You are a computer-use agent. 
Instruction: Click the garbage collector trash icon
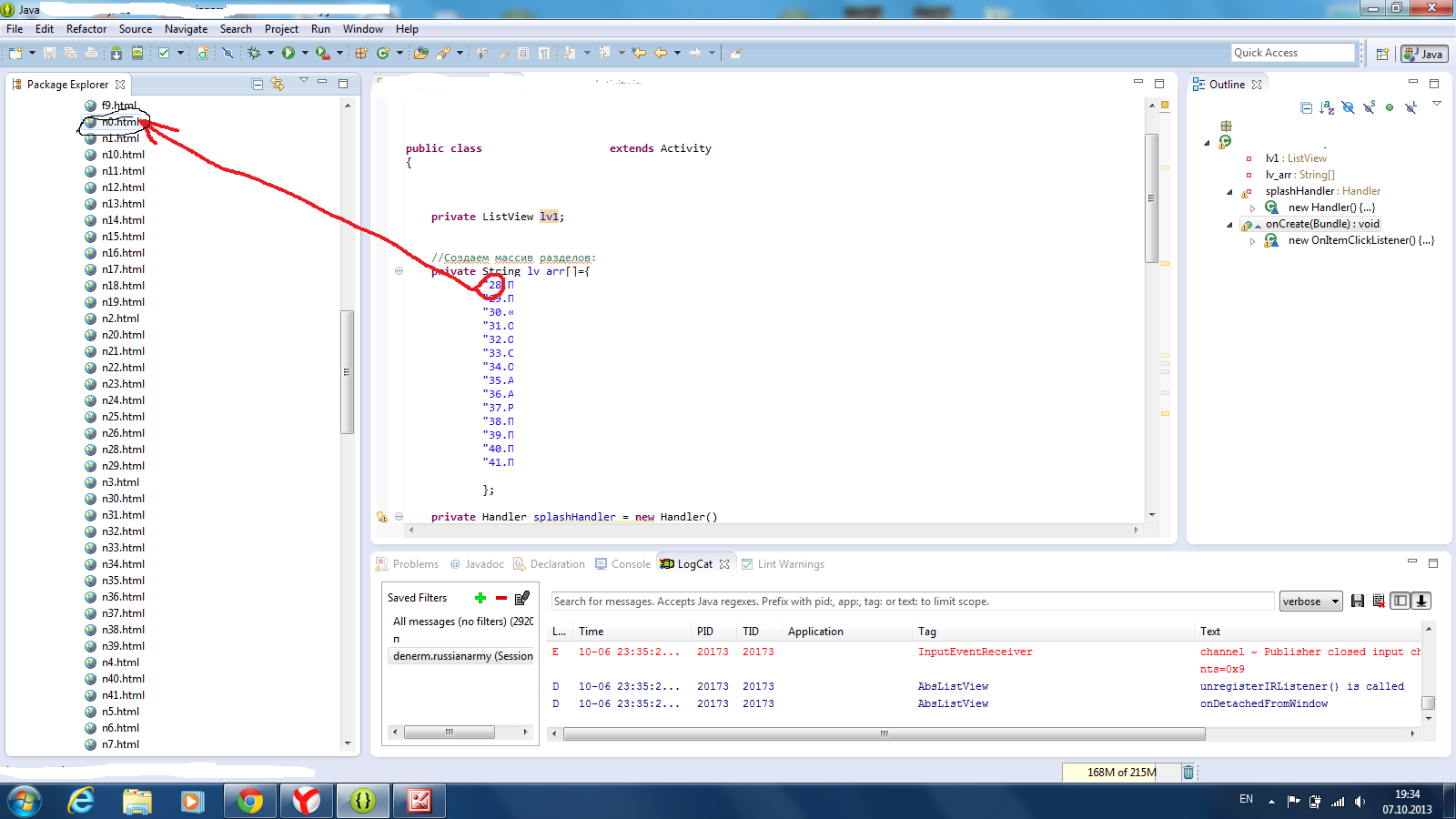click(x=1188, y=773)
